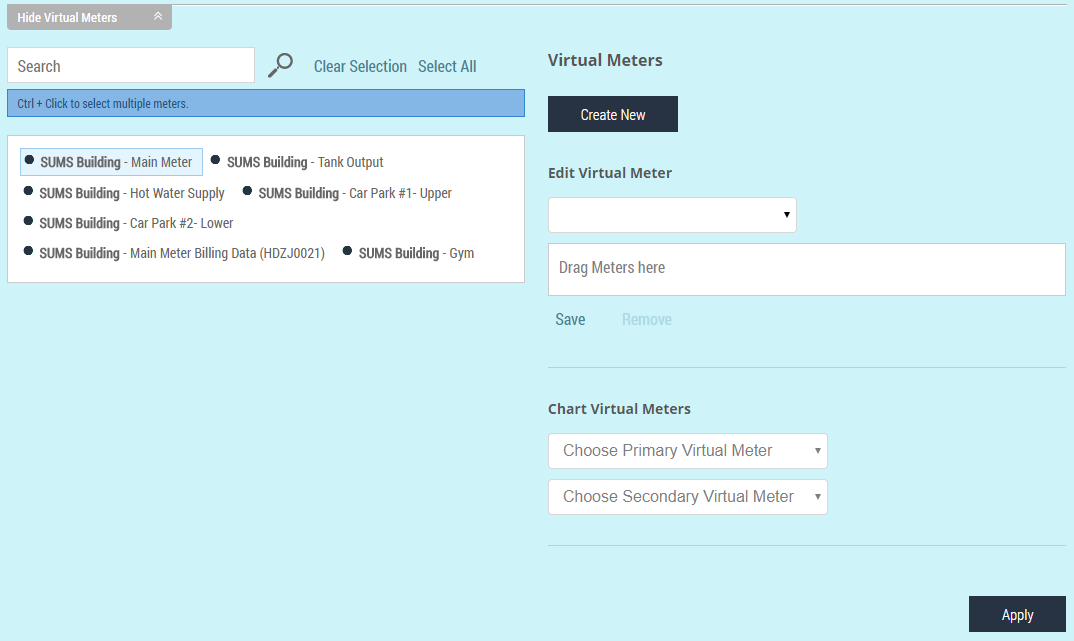Click the Remove option
The height and width of the screenshot is (641, 1074).
(x=646, y=318)
